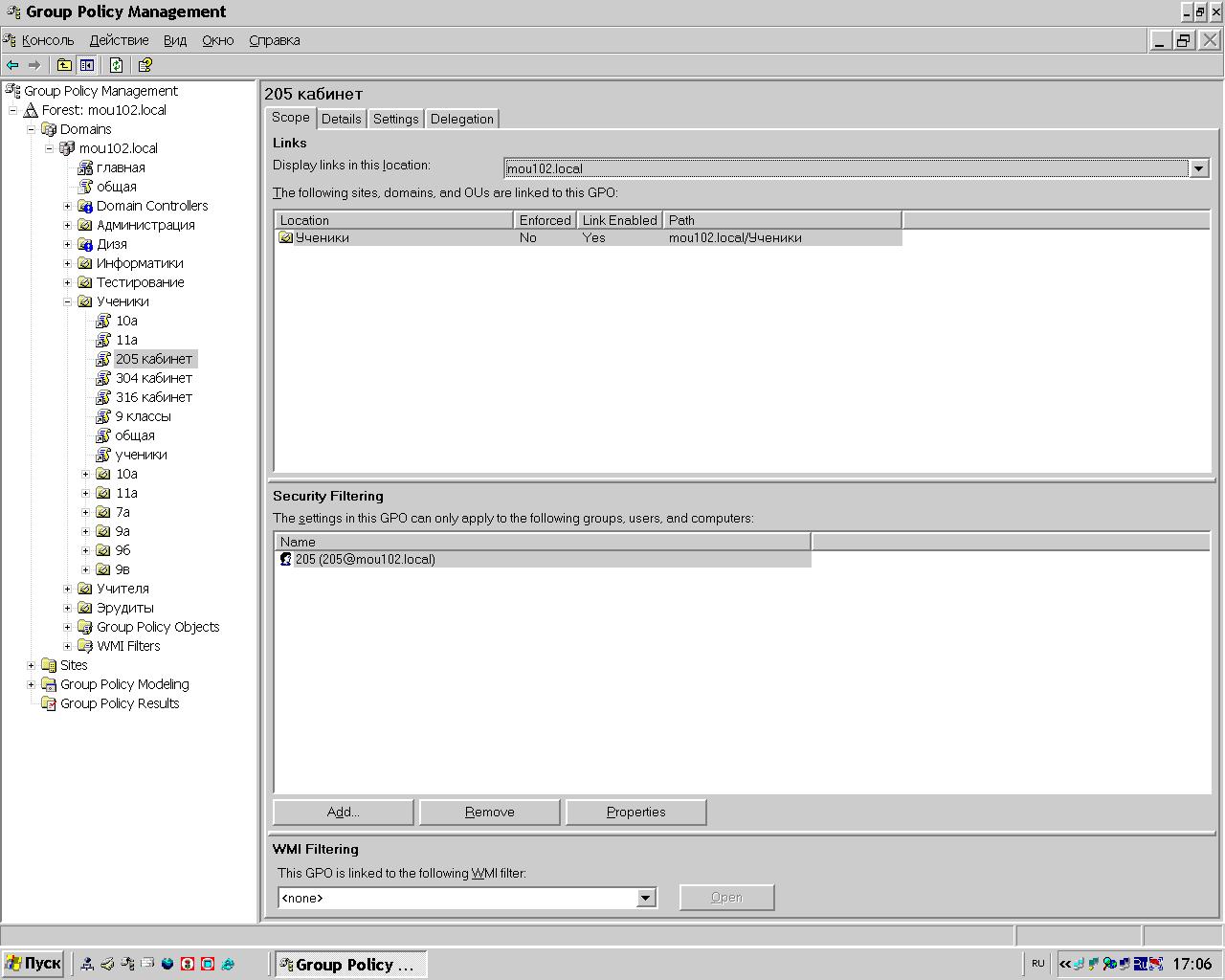Select the 9 классы GPO link
1225x980 pixels.
click(144, 416)
